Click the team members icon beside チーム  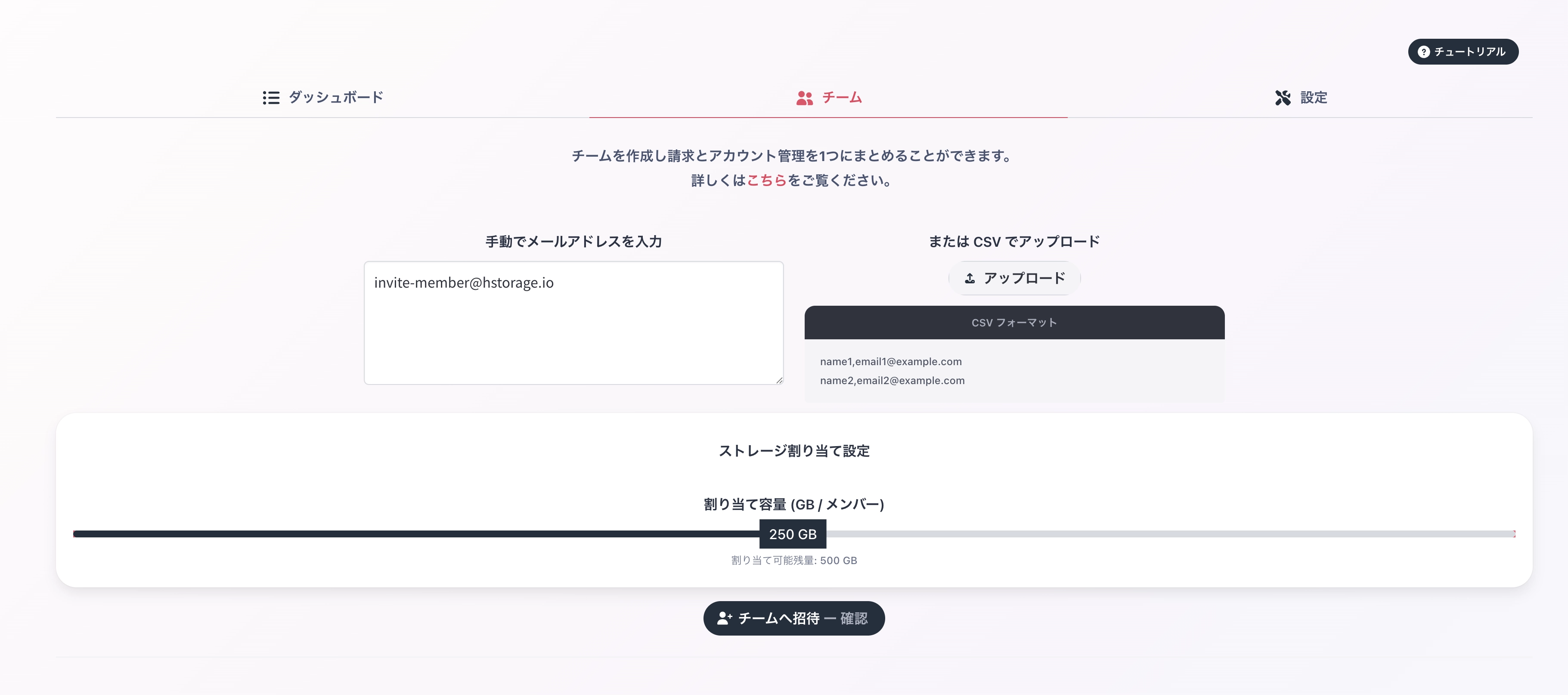[804, 97]
